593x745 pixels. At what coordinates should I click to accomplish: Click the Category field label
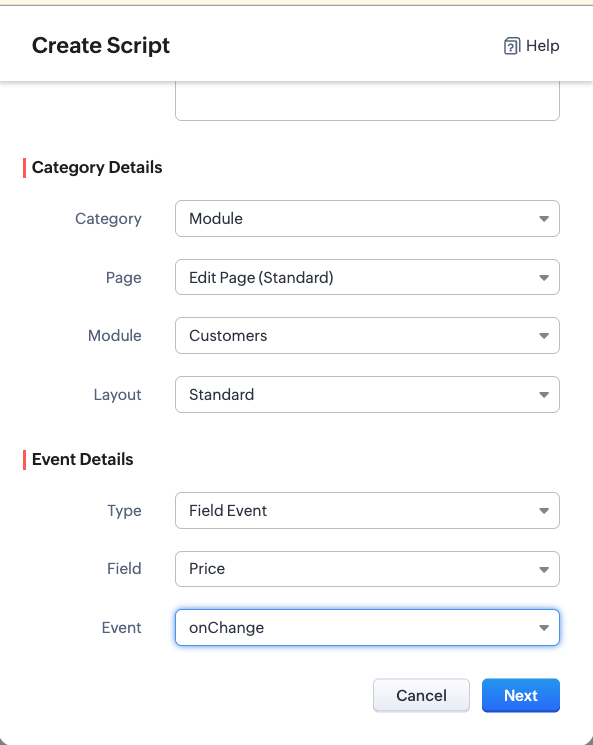point(108,219)
